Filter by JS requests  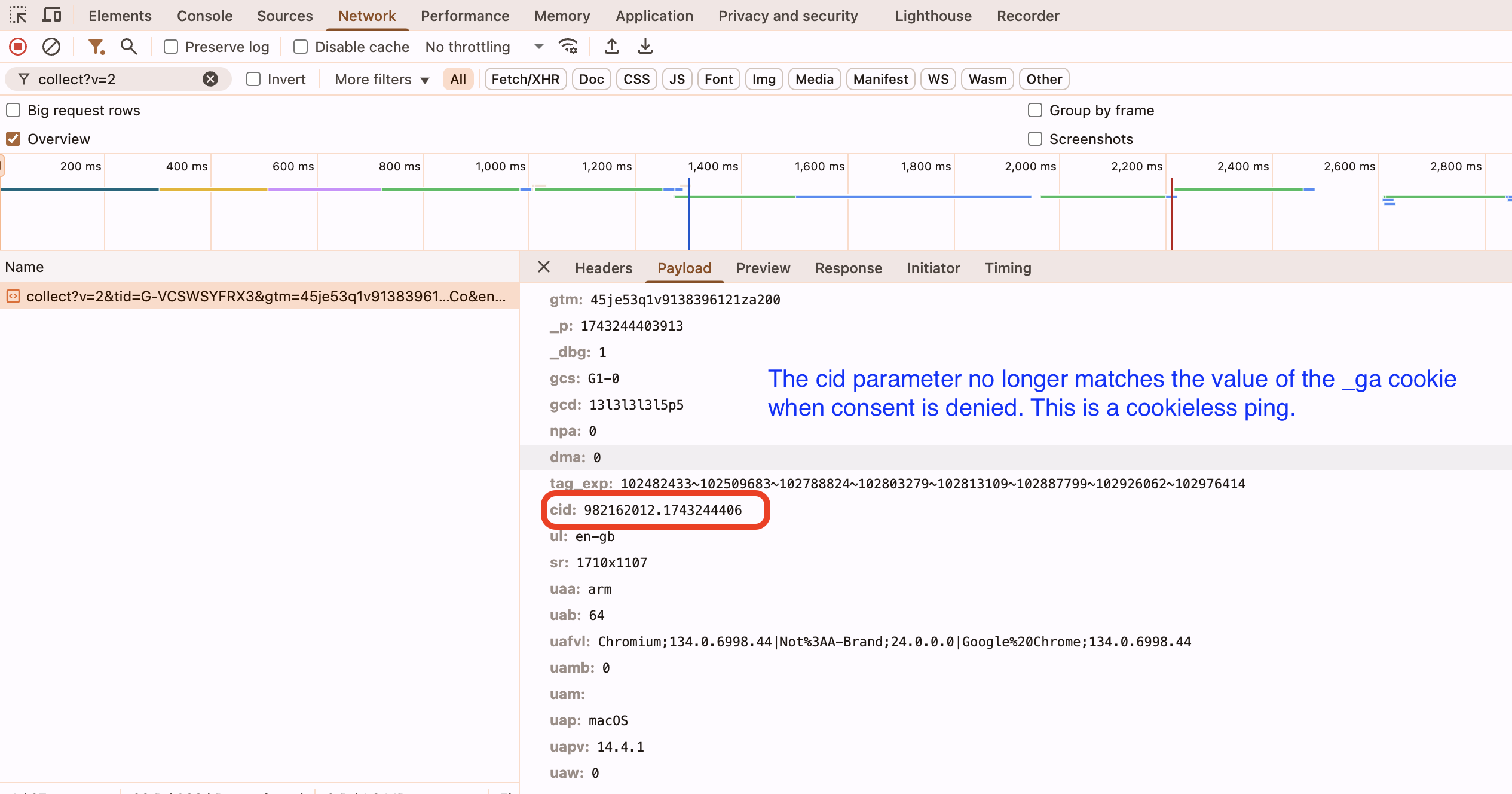point(677,79)
